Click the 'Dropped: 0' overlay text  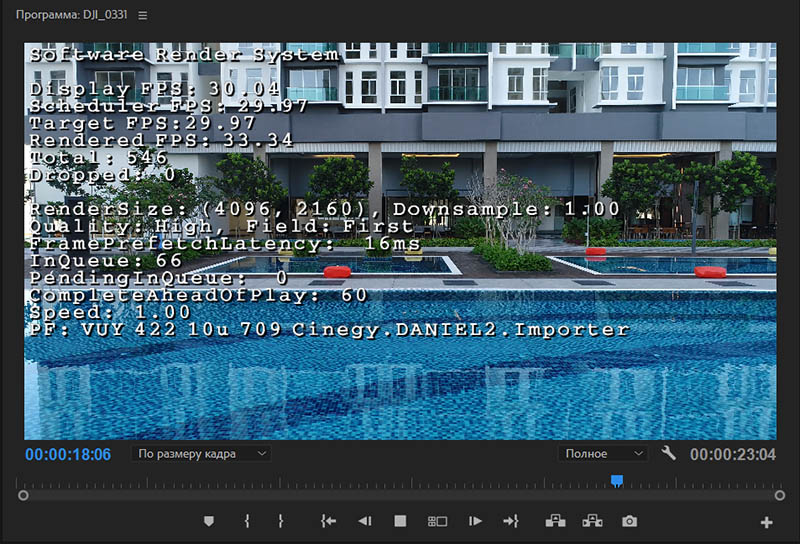103,175
